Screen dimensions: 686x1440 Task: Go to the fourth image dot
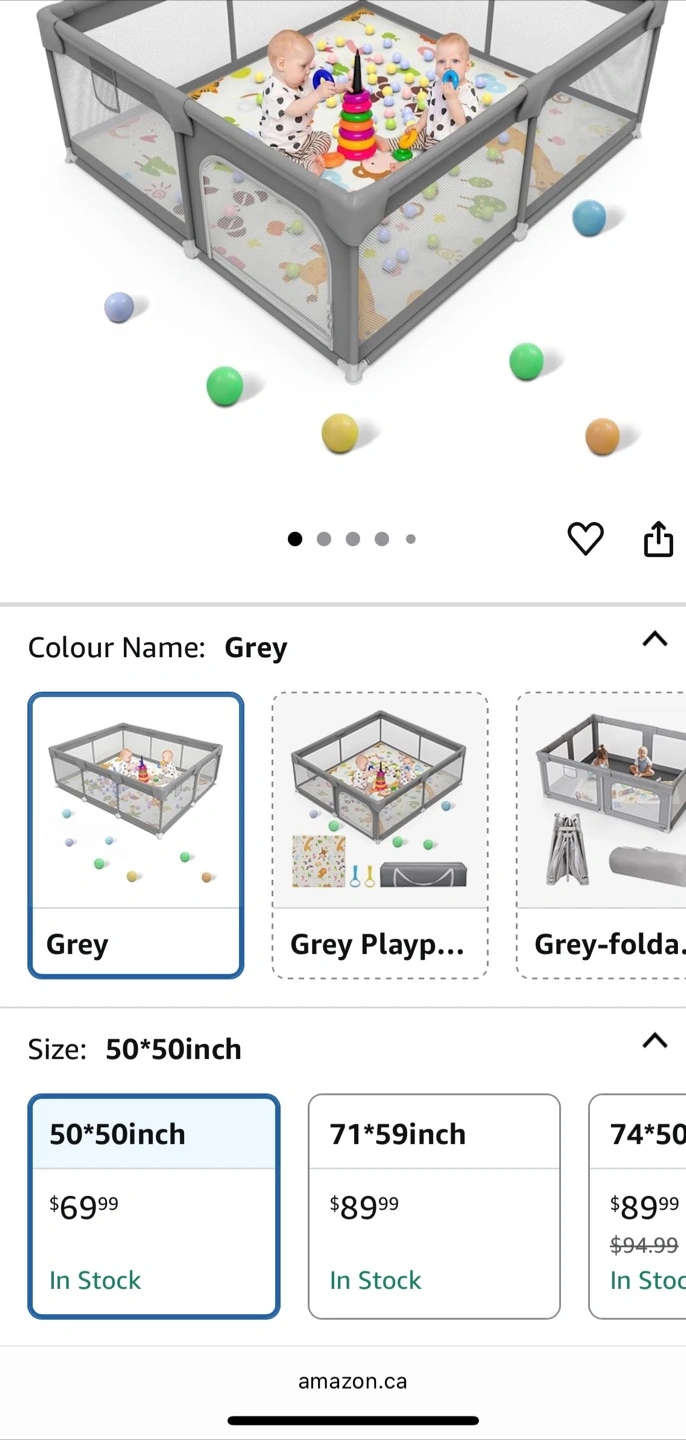tap(382, 539)
